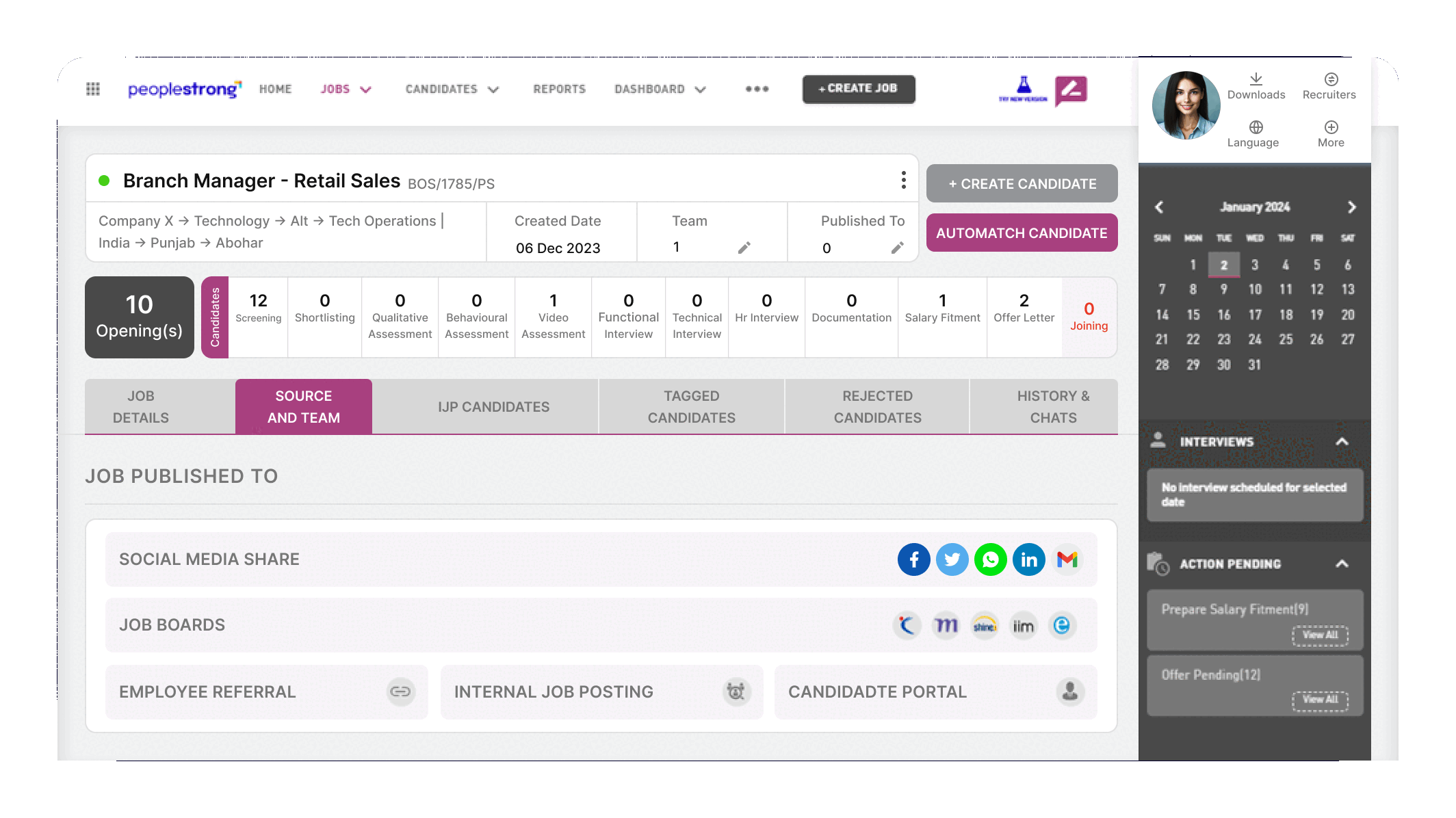
Task: Open Downloads in profile panel
Action: 1256,87
